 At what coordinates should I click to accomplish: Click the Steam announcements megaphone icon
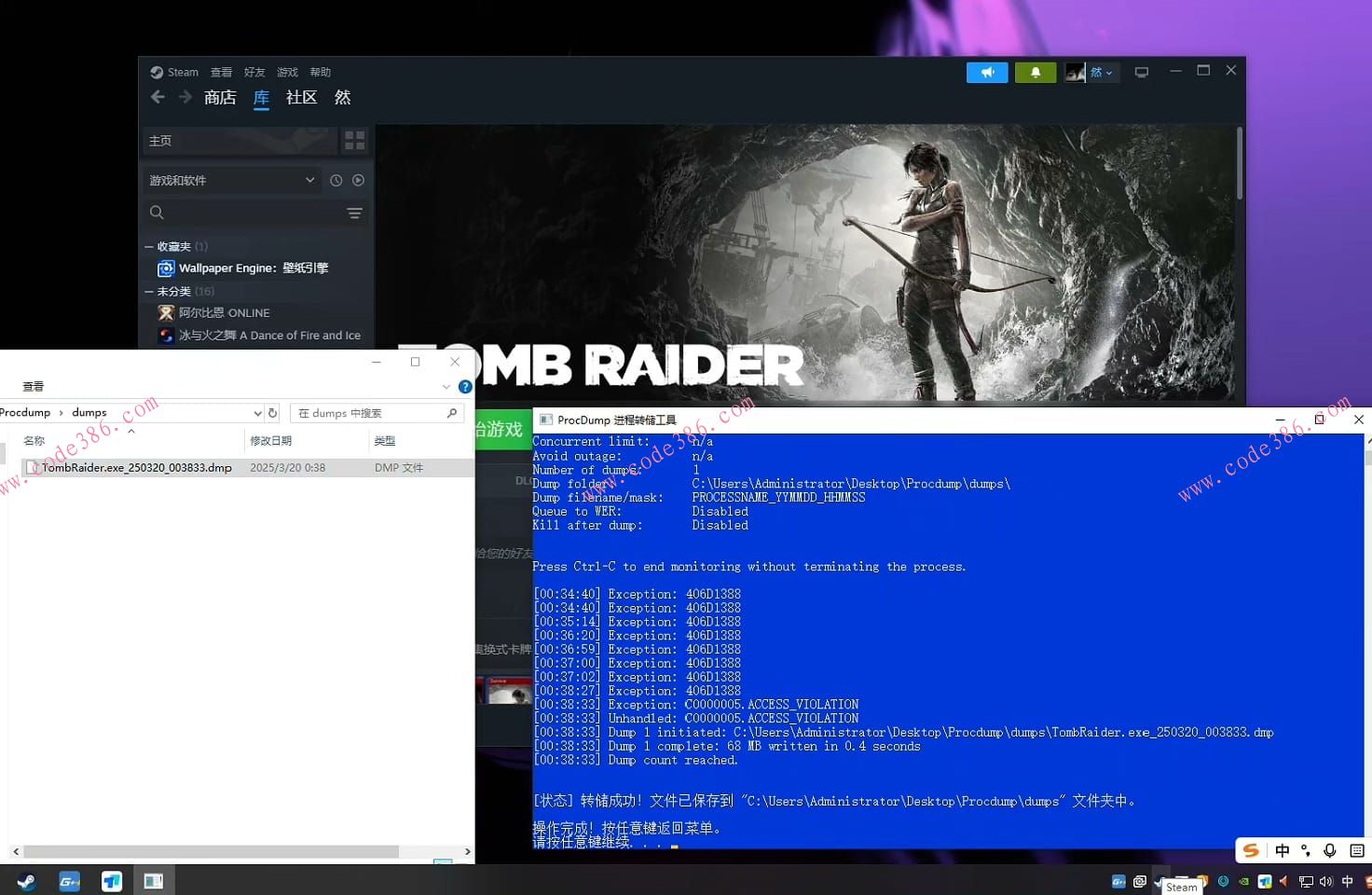pyautogui.click(x=987, y=73)
